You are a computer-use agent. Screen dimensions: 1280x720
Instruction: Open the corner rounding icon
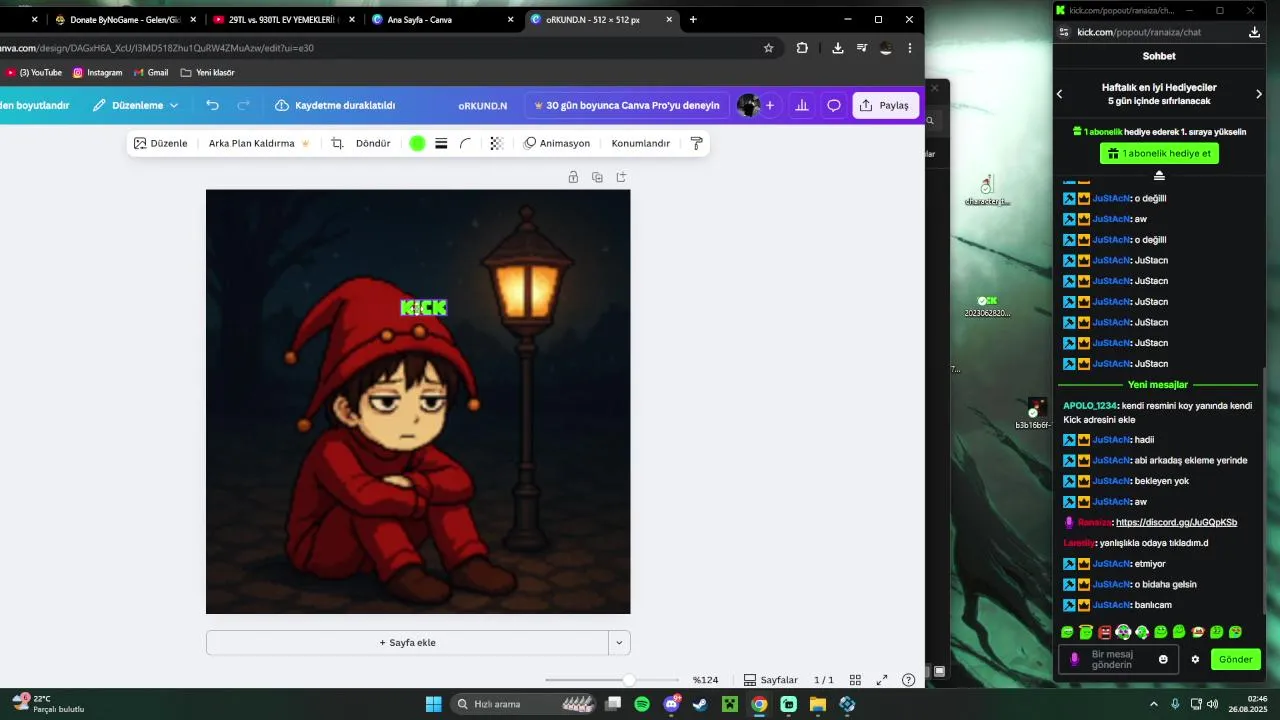pyautogui.click(x=466, y=143)
